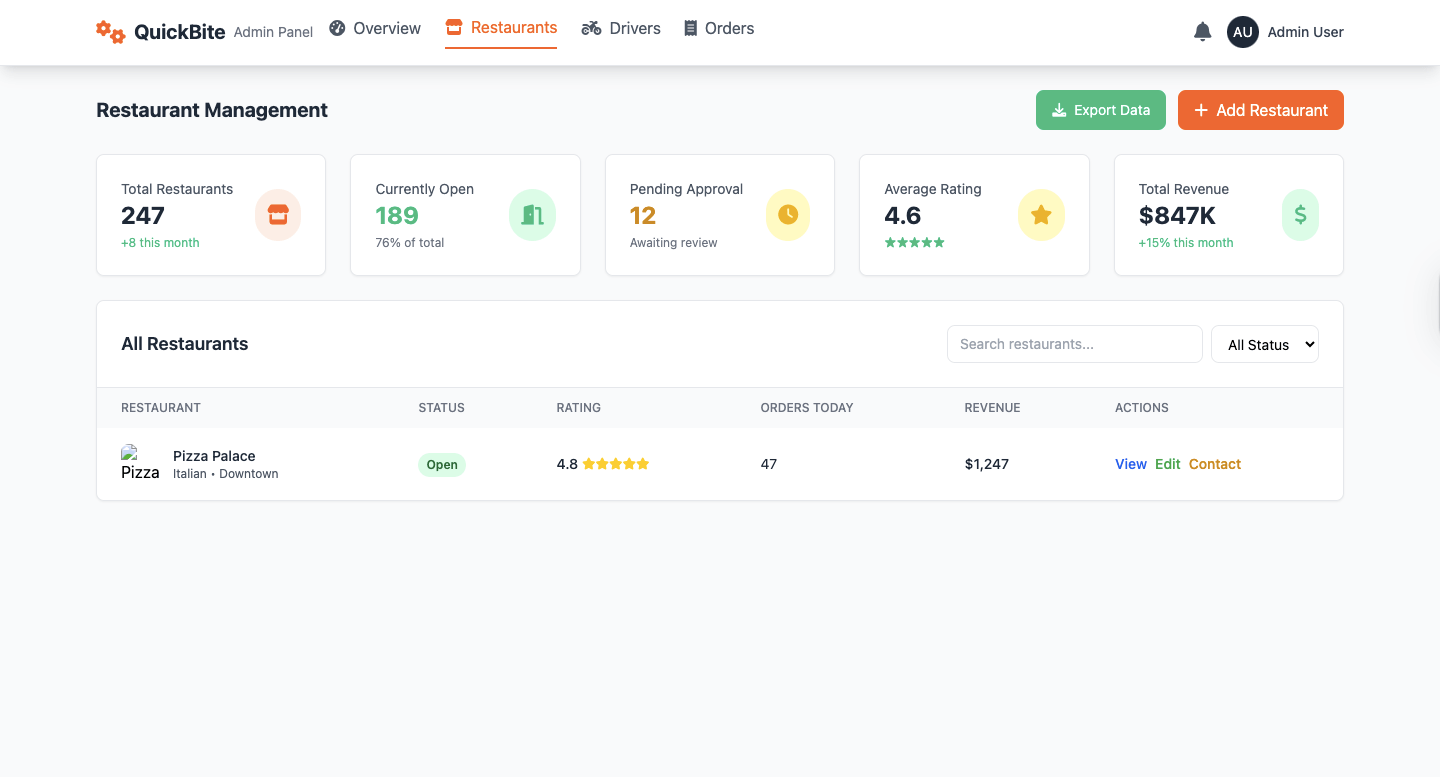The height and width of the screenshot is (777, 1440).
Task: Click the Add Restaurant button
Action: (x=1260, y=110)
